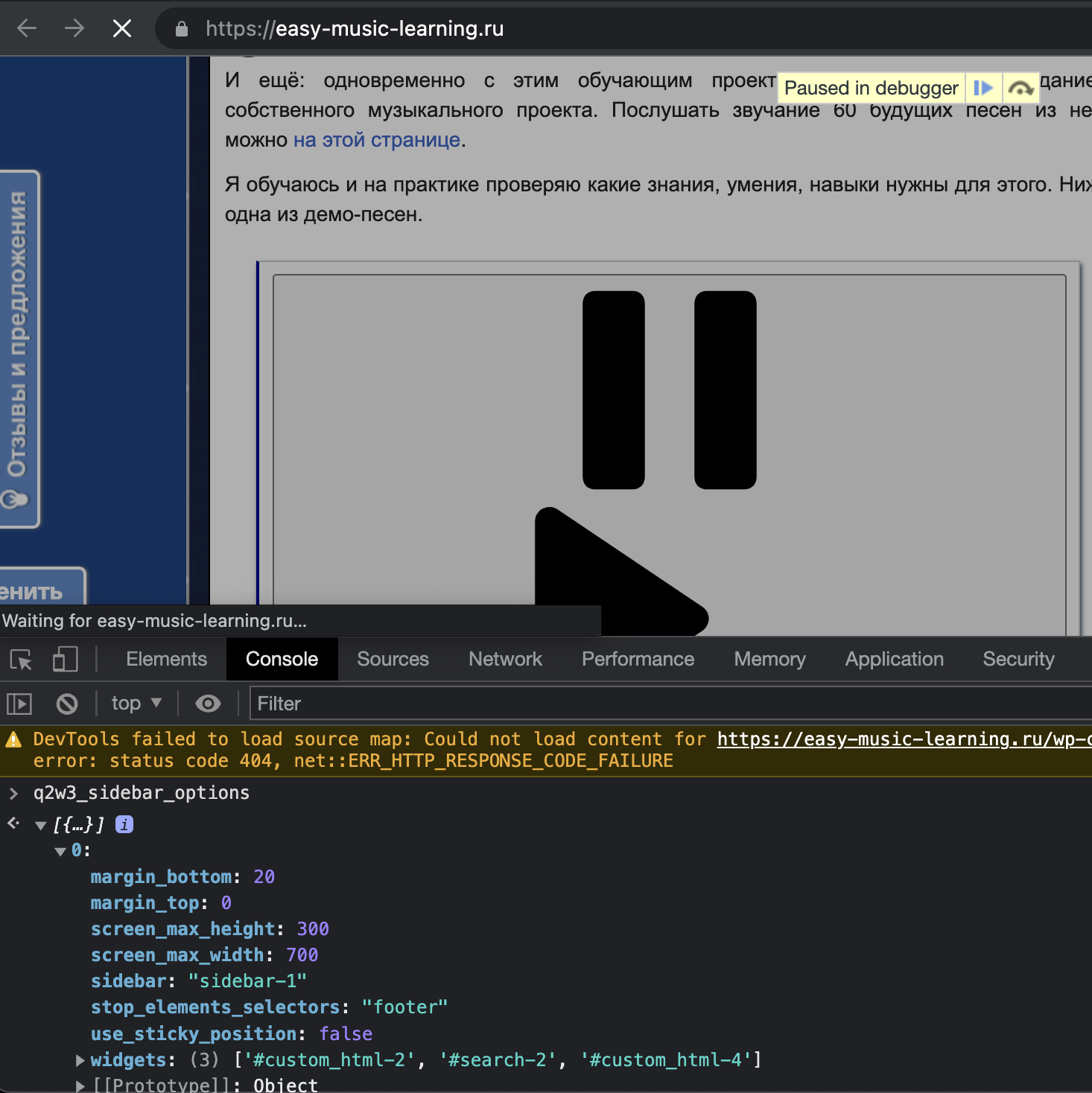Select the margin_bottom: 20 property
Screen dimensions: 1092x1093
pos(182,877)
